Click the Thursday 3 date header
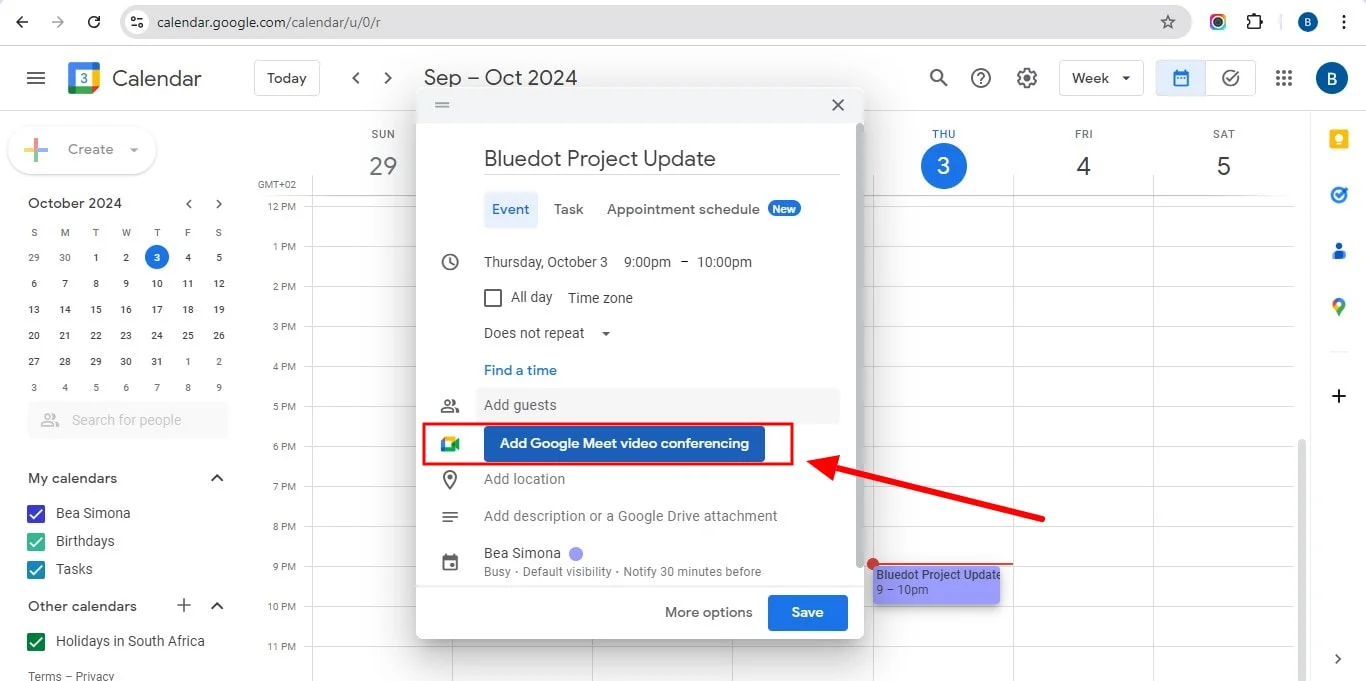 tap(943, 165)
